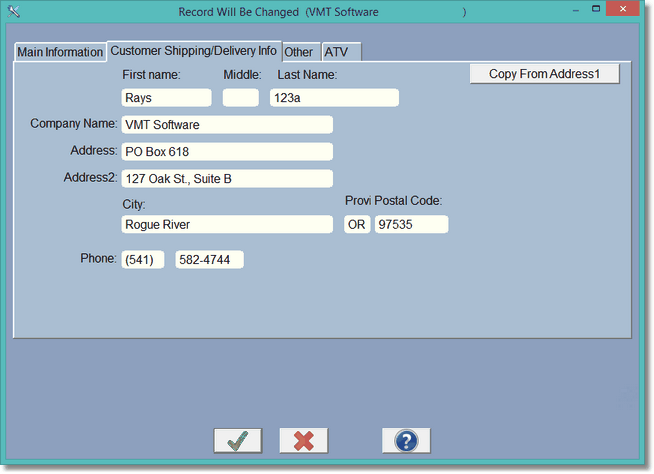Click the City field containing Rogue River
The height and width of the screenshot is (474, 654).
click(x=227, y=224)
